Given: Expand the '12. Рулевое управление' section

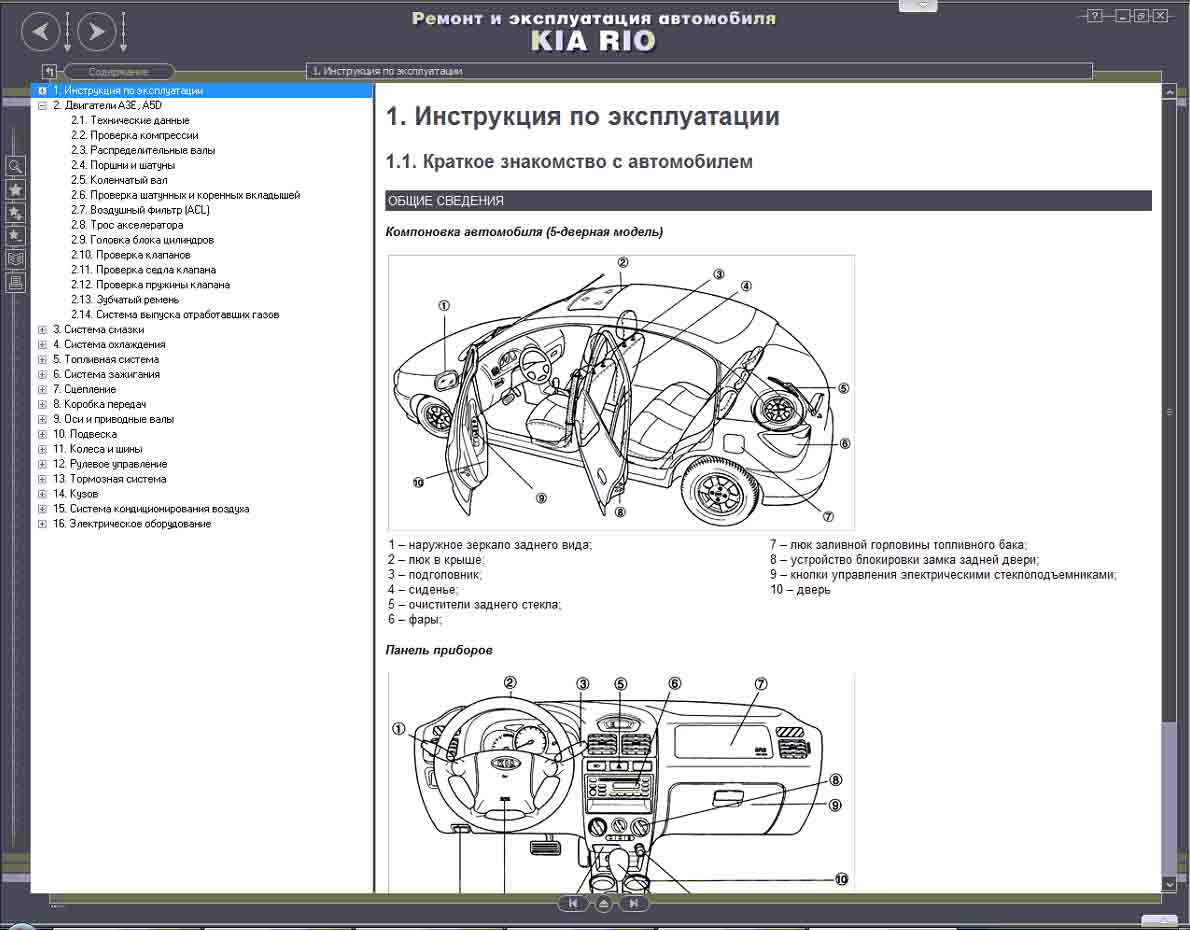Looking at the screenshot, I should point(42,464).
